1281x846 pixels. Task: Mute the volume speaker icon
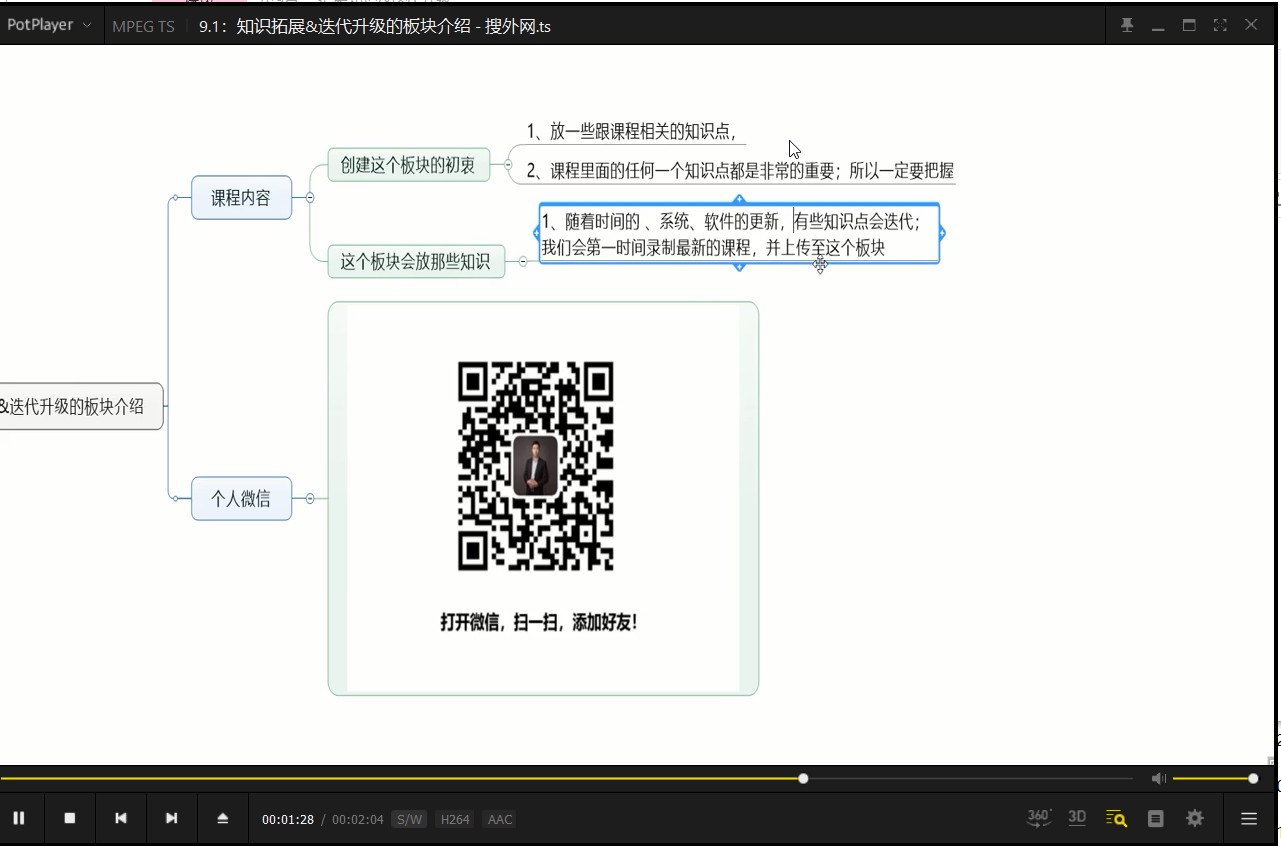coord(1158,778)
